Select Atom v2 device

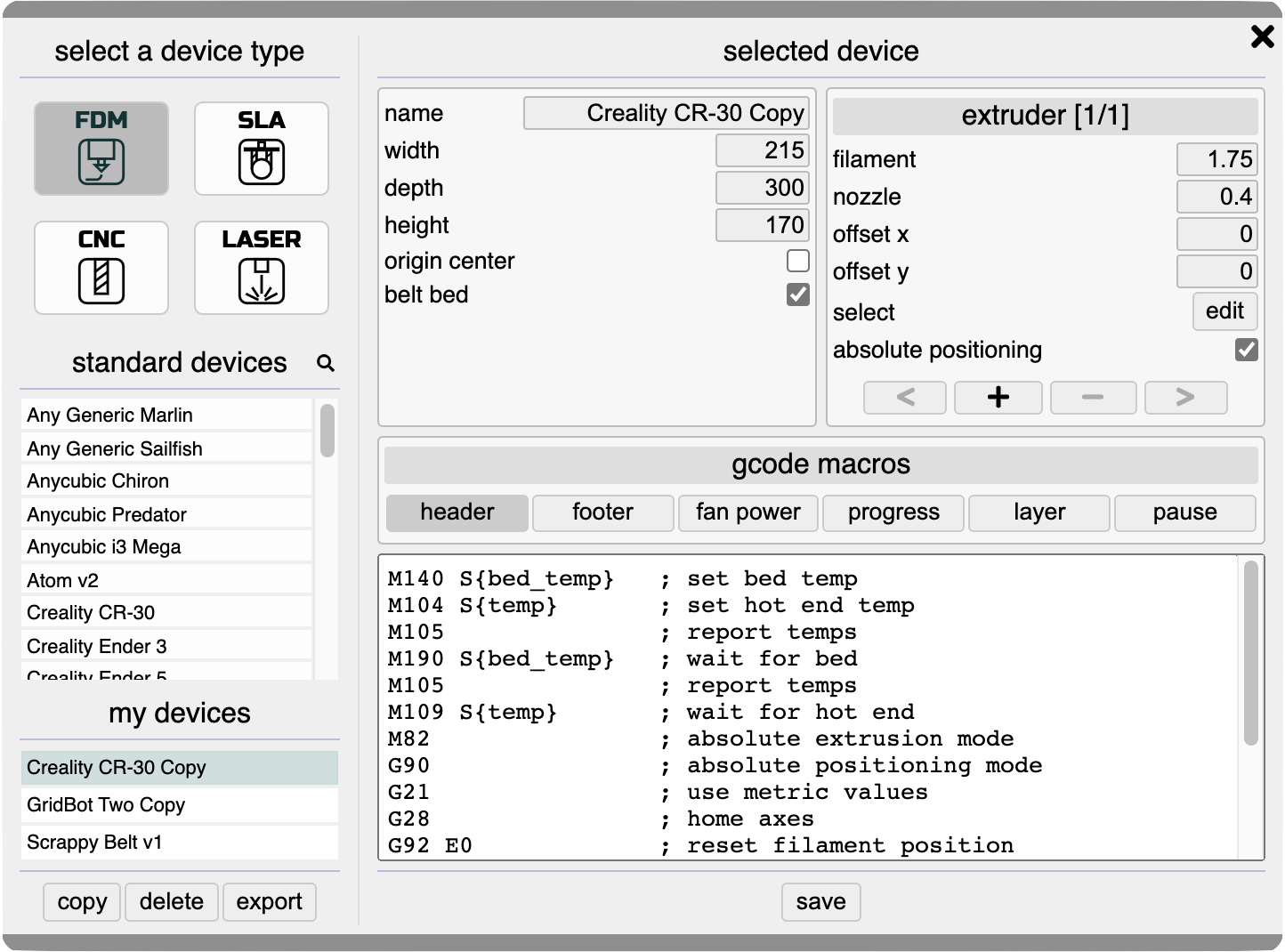pyautogui.click(x=166, y=580)
